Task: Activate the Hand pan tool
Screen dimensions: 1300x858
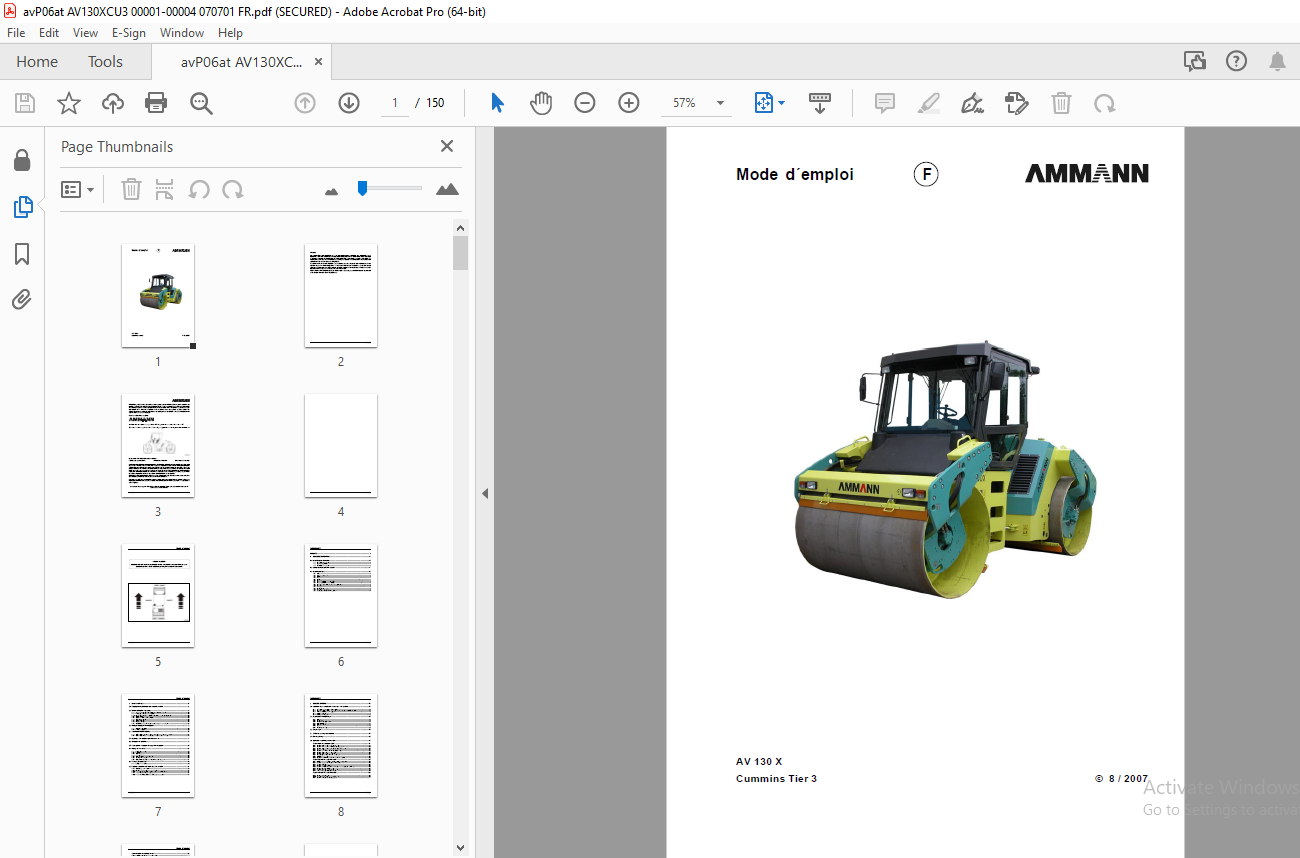Action: click(541, 103)
